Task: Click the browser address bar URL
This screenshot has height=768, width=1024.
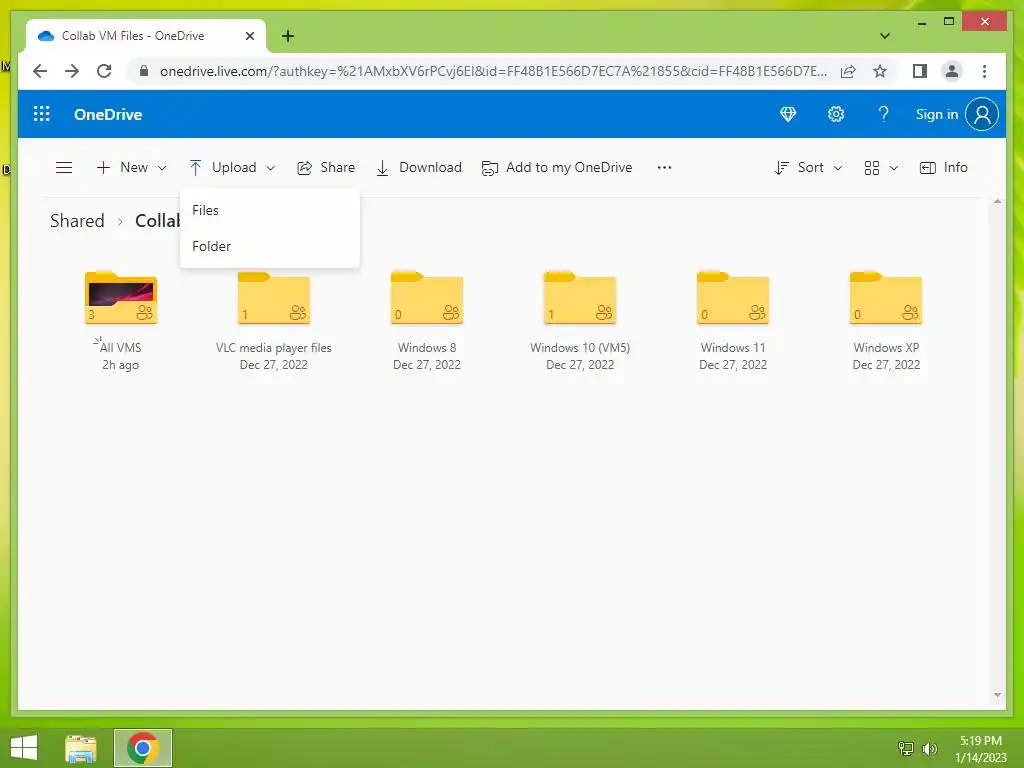Action: click(493, 71)
